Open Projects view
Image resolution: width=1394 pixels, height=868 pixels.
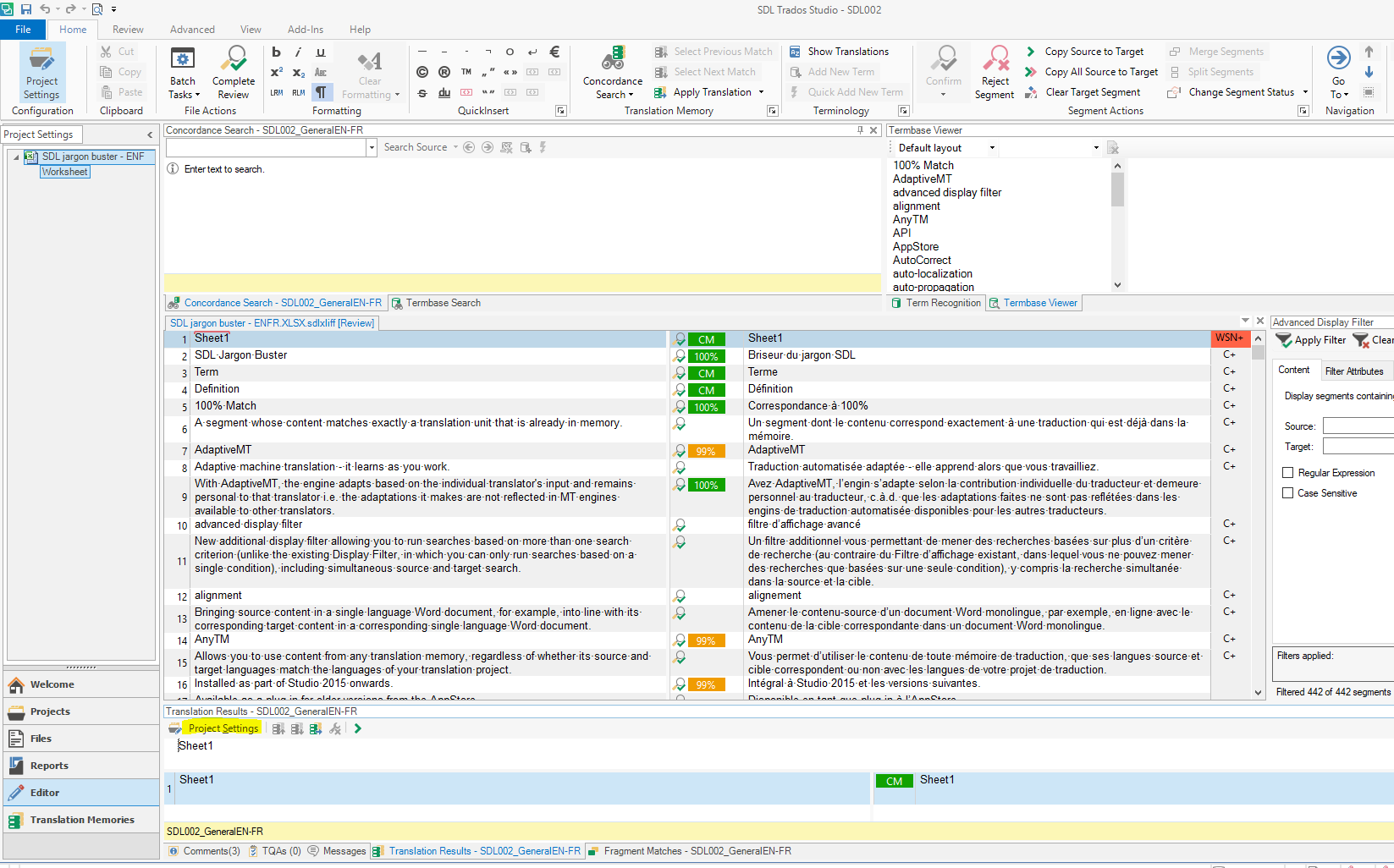(81, 711)
